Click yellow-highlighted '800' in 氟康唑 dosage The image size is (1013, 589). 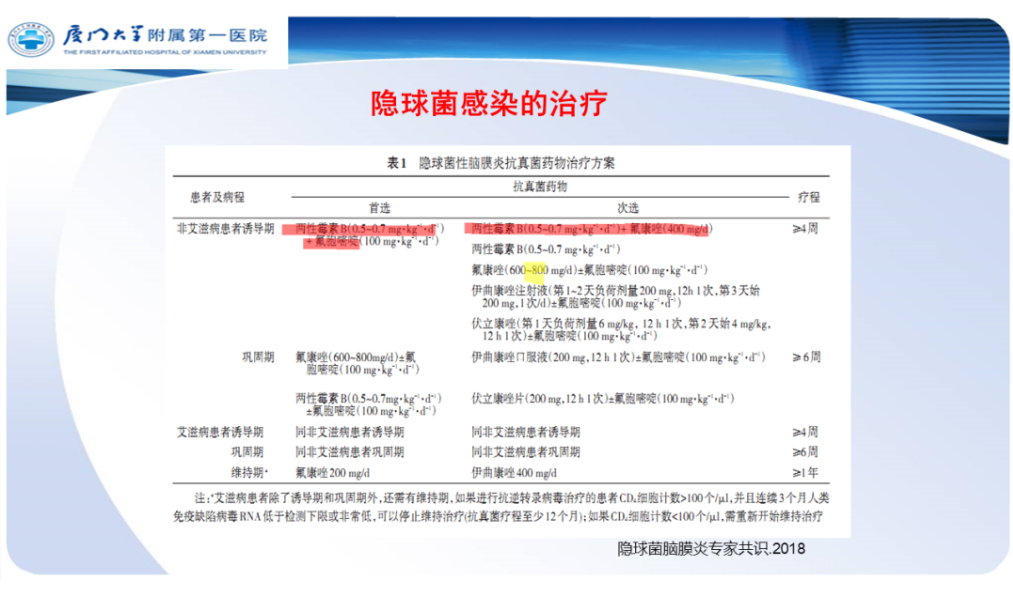(x=538, y=270)
